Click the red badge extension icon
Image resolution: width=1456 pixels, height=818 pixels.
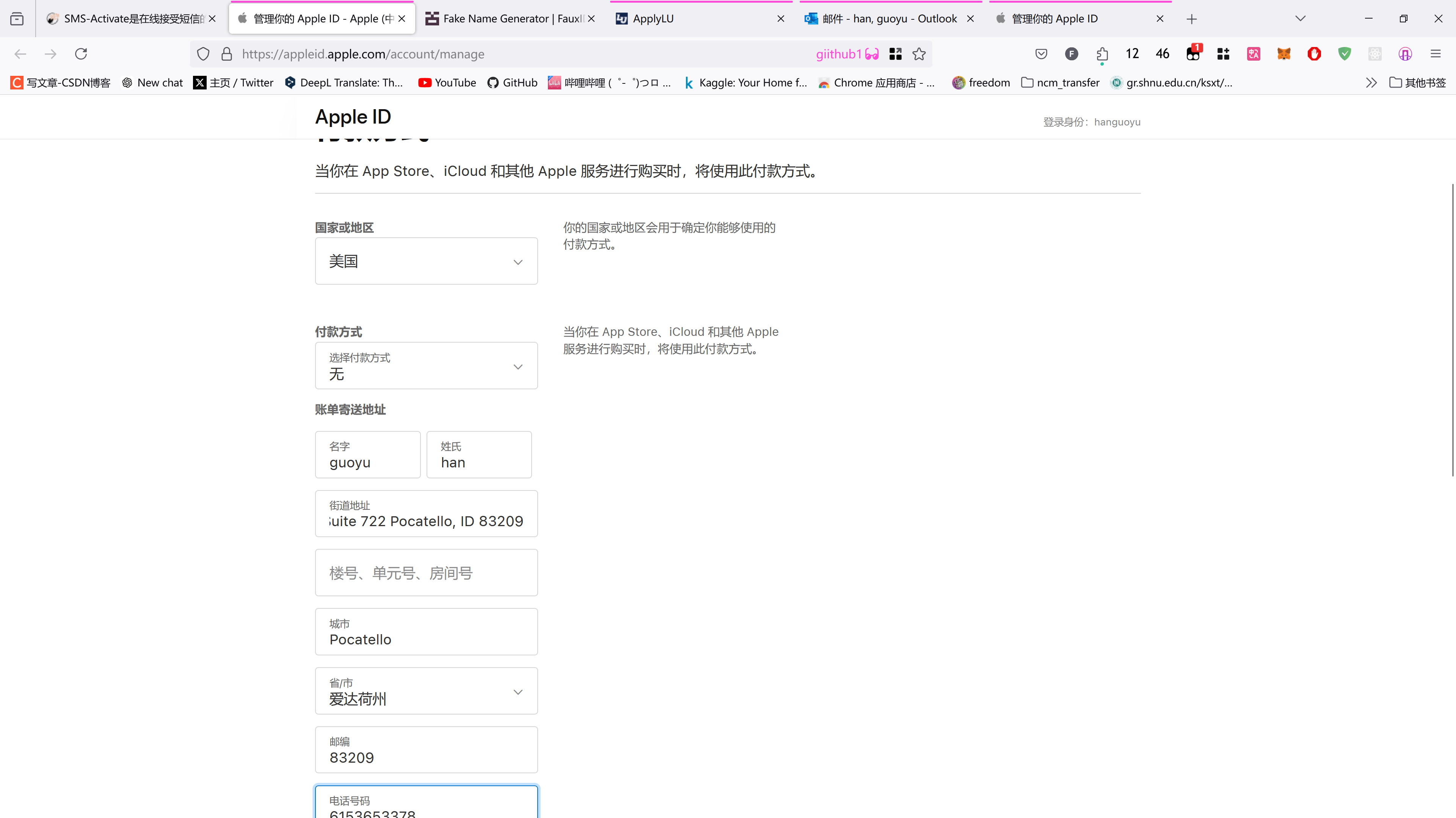point(1193,53)
